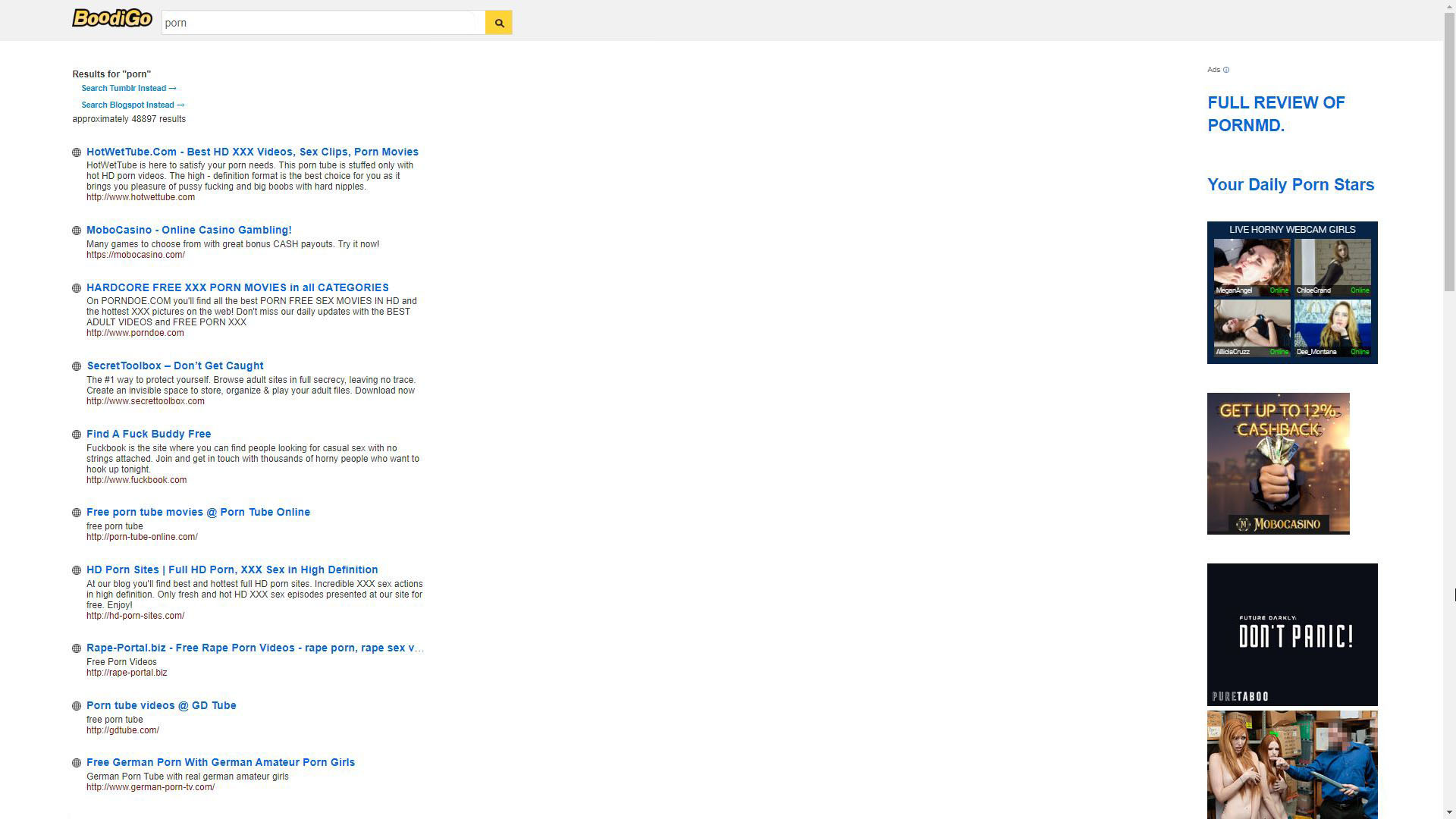Click the vertical page scrollbar thumb
The image size is (1456, 819).
pyautogui.click(x=1449, y=152)
